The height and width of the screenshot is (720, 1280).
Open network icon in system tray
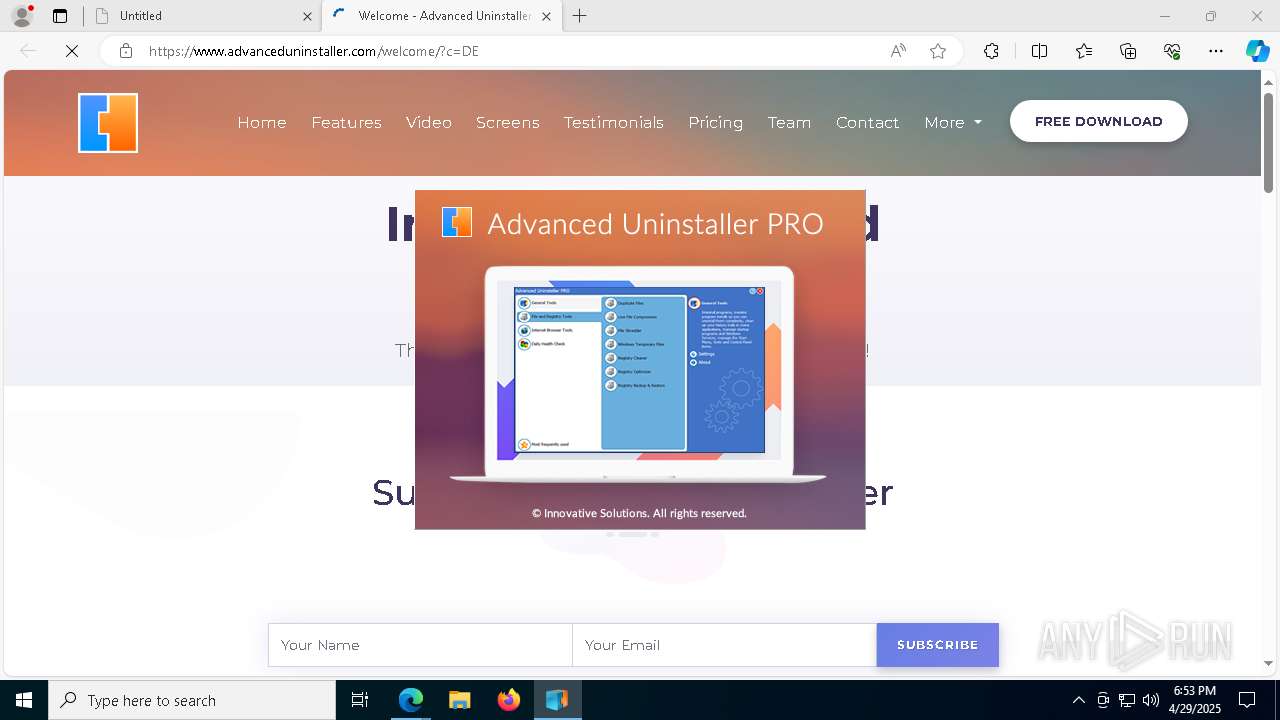(x=1127, y=700)
